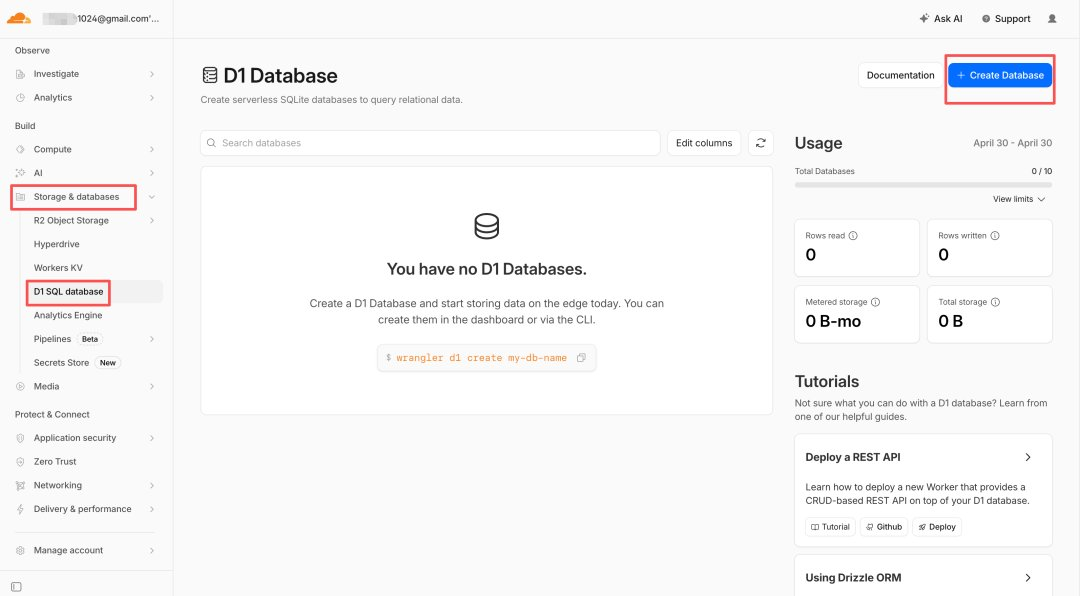Expand View limits dropdown
Image resolution: width=1080 pixels, height=596 pixels.
coord(1019,199)
